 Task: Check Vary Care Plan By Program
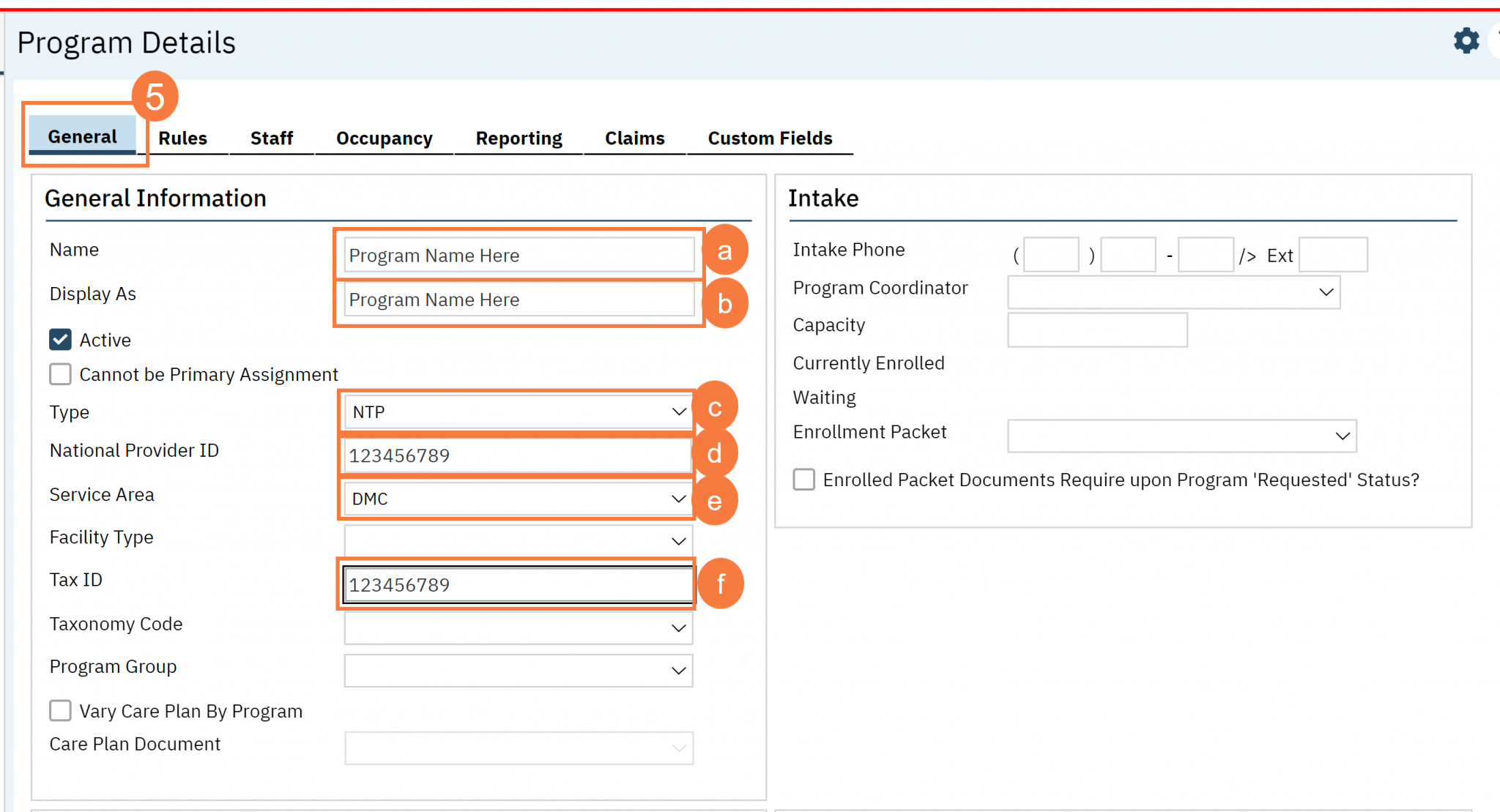coord(59,710)
